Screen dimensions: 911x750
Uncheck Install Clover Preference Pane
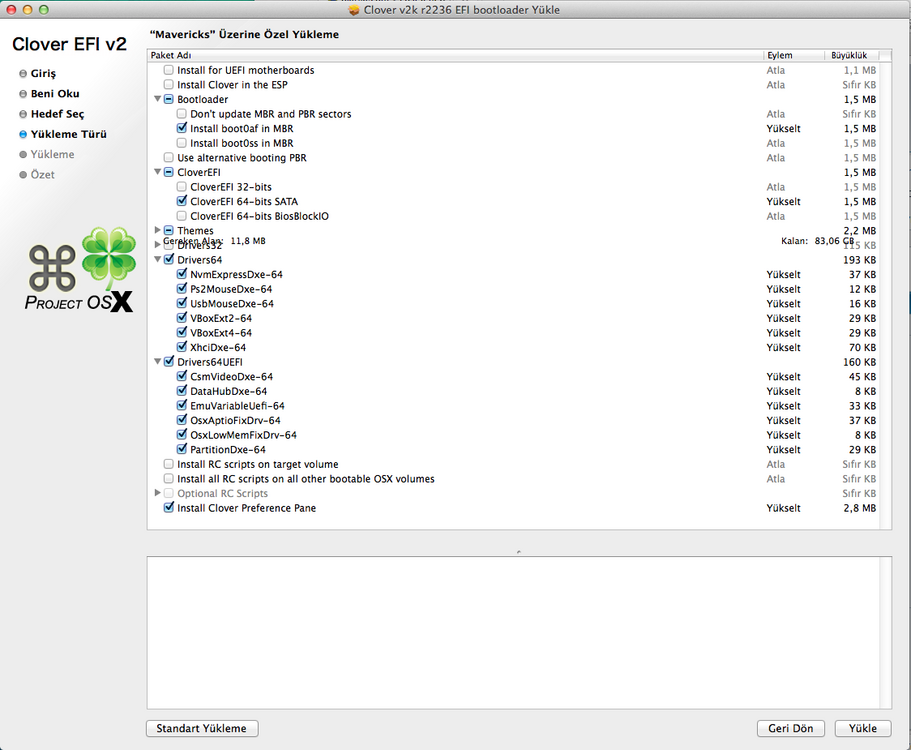(168, 508)
